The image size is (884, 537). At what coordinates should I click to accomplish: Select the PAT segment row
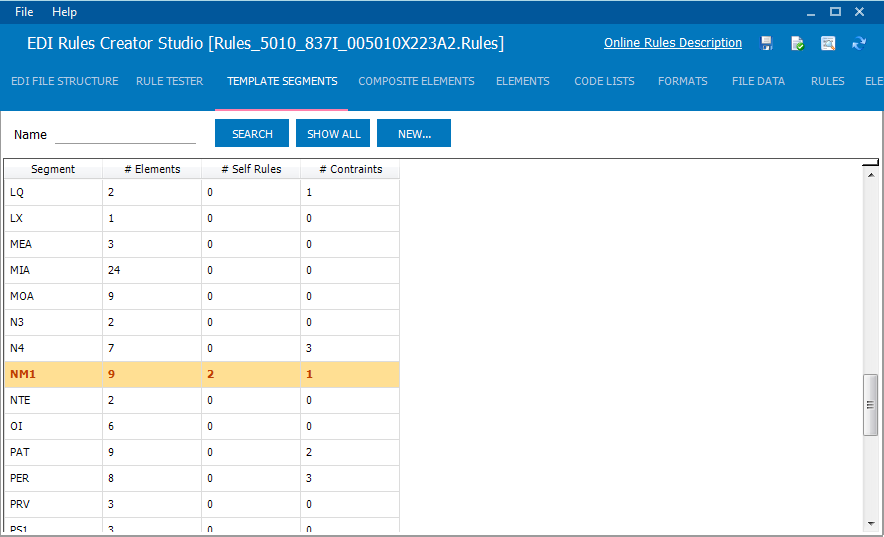pyautogui.click(x=202, y=452)
